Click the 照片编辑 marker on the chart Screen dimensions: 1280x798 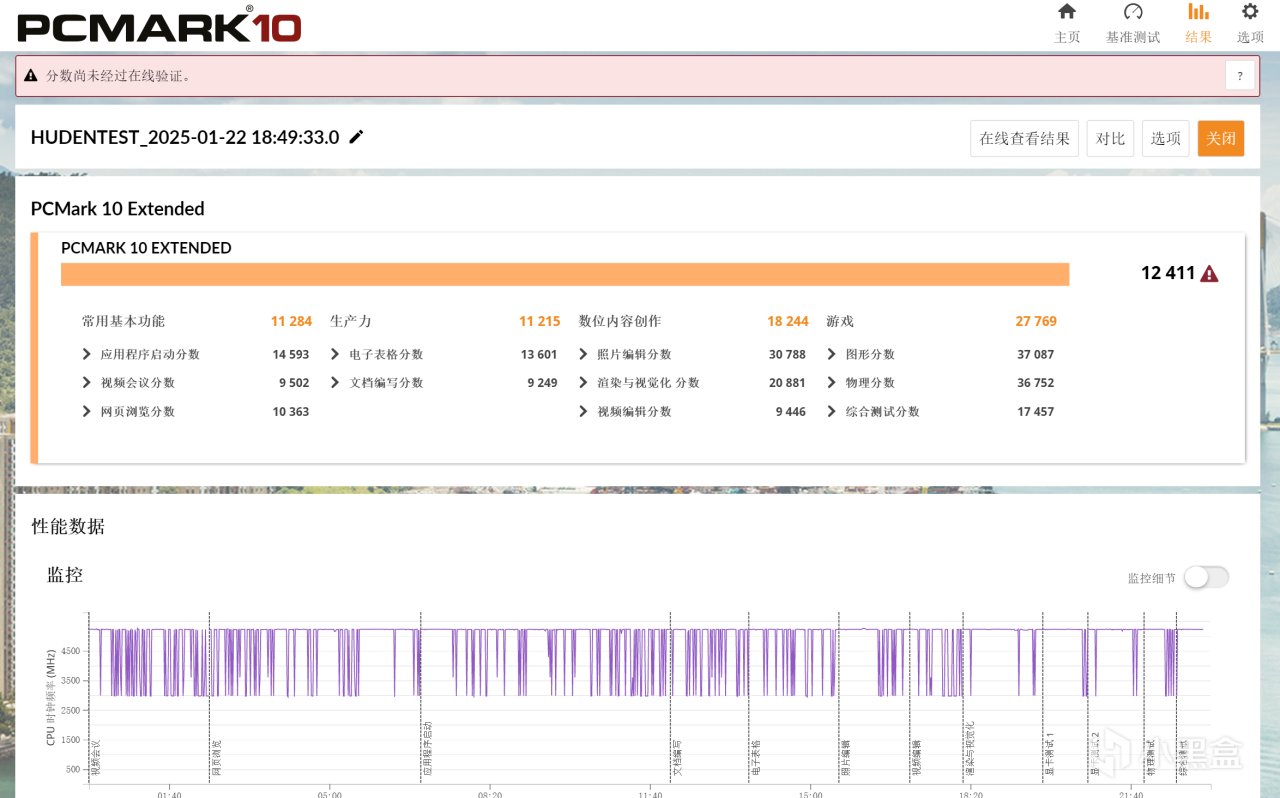pyautogui.click(x=845, y=758)
